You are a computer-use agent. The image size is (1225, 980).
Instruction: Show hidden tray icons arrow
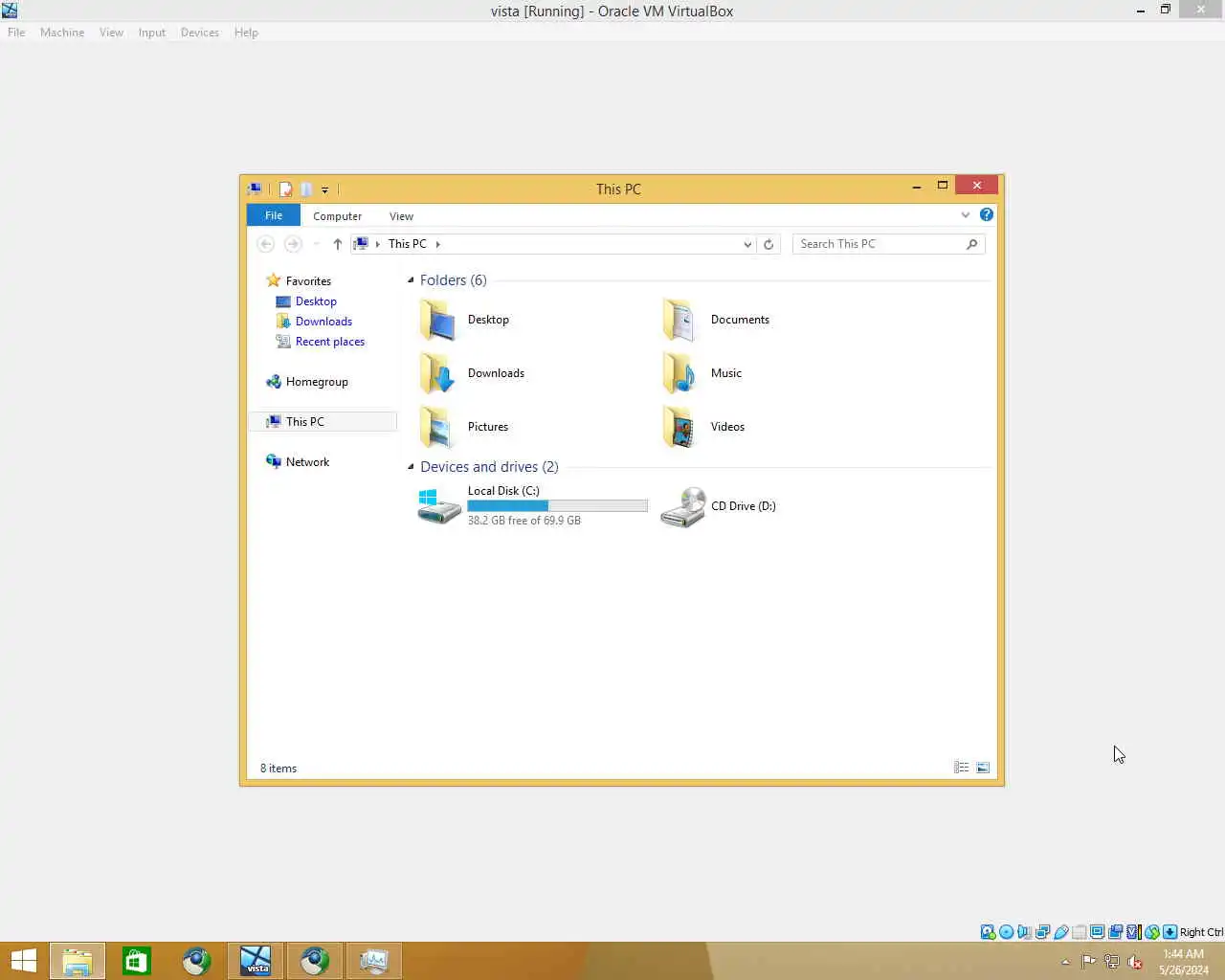[1065, 963]
